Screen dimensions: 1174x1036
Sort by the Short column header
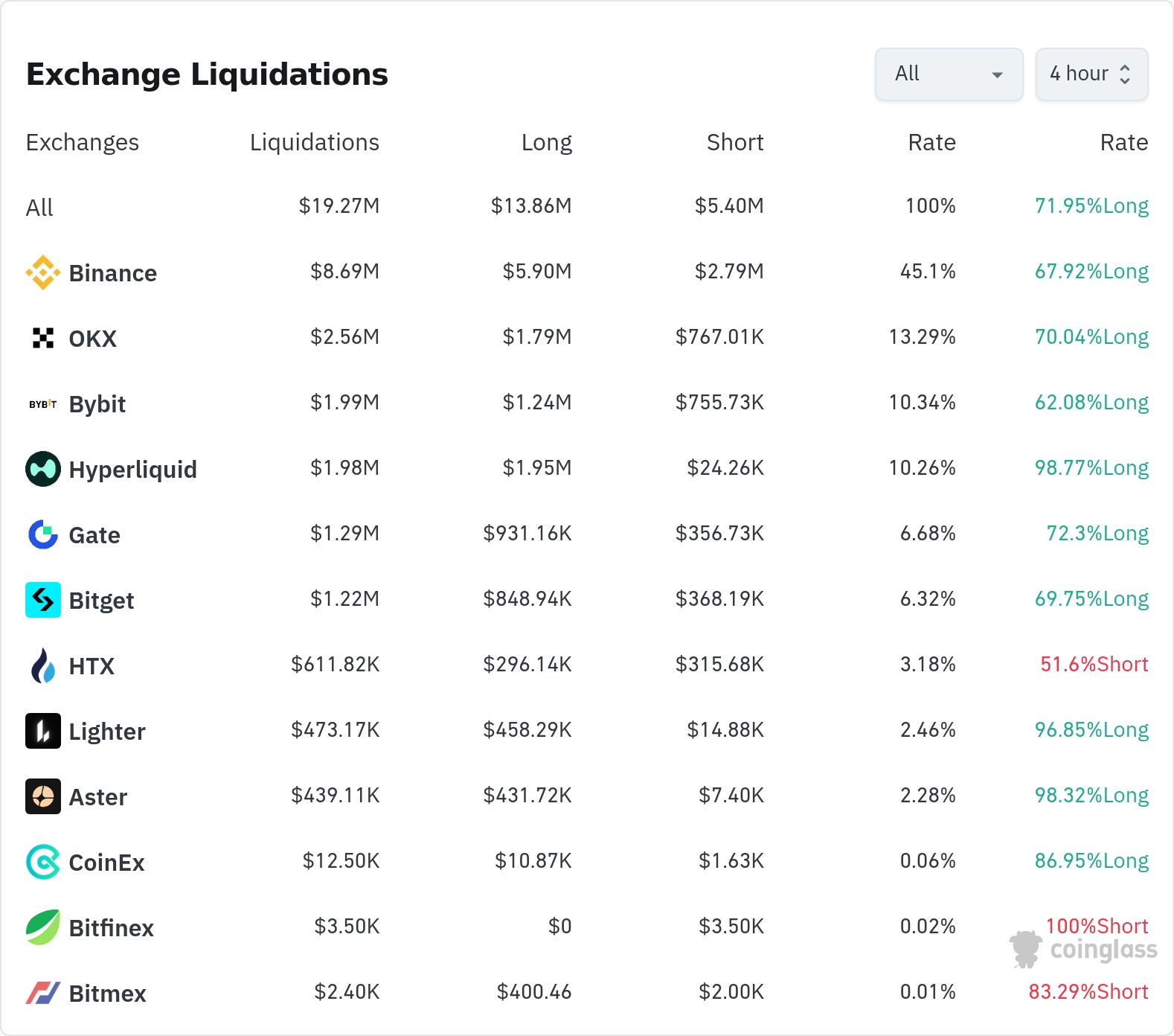(x=735, y=142)
